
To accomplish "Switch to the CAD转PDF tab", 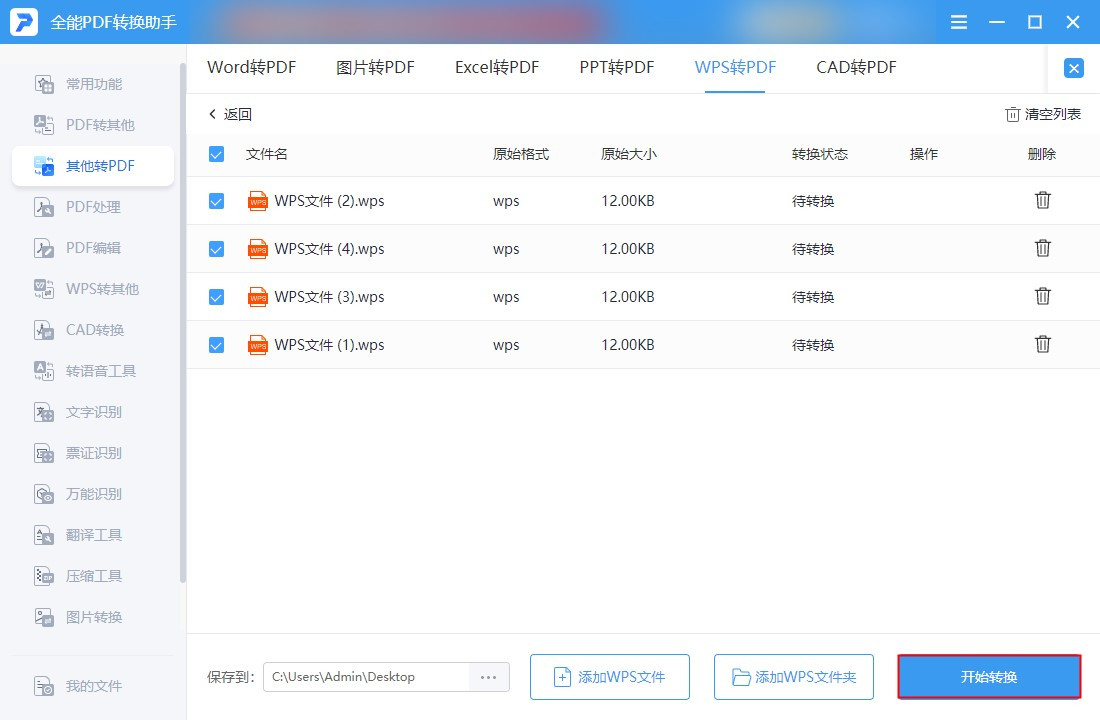I will [856, 67].
